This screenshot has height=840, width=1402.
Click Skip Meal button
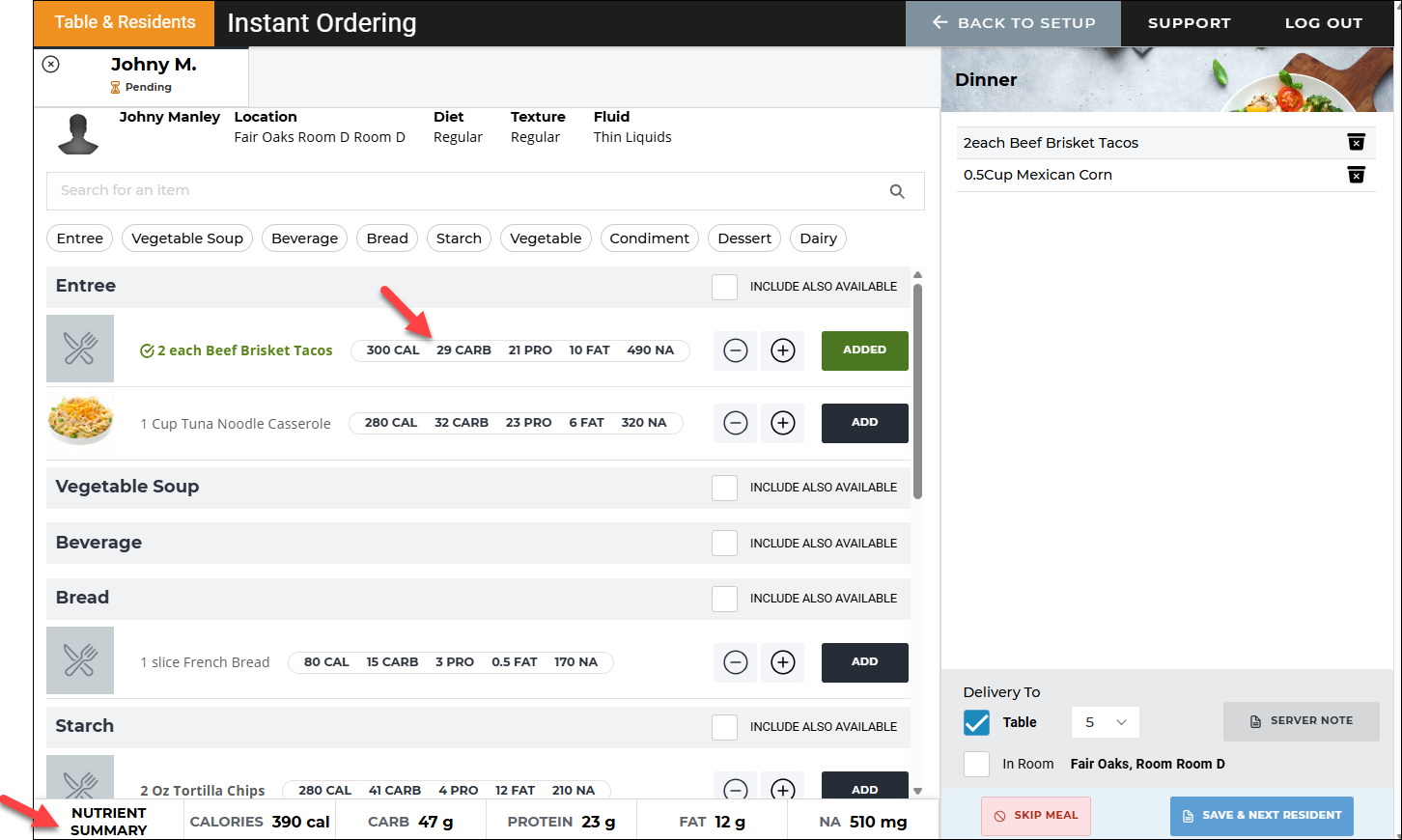[1036, 816]
